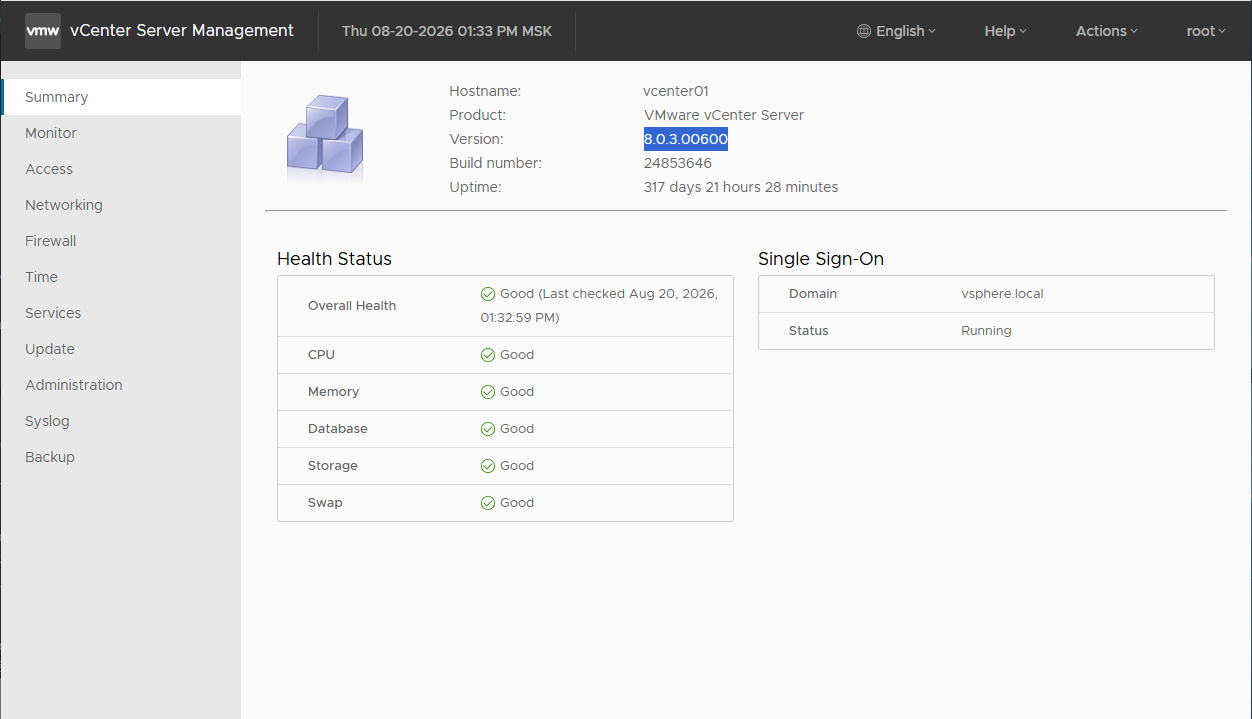Click the Storage good status check icon

488,466
